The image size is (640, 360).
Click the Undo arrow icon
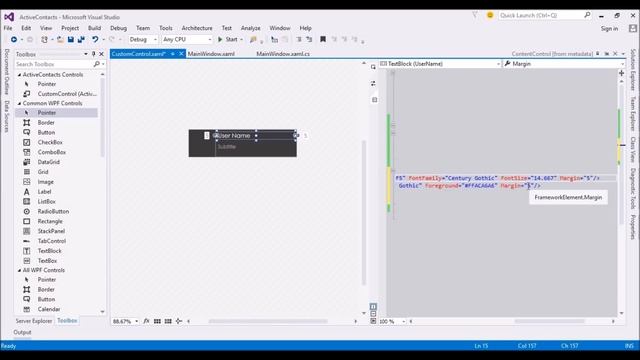(95, 40)
